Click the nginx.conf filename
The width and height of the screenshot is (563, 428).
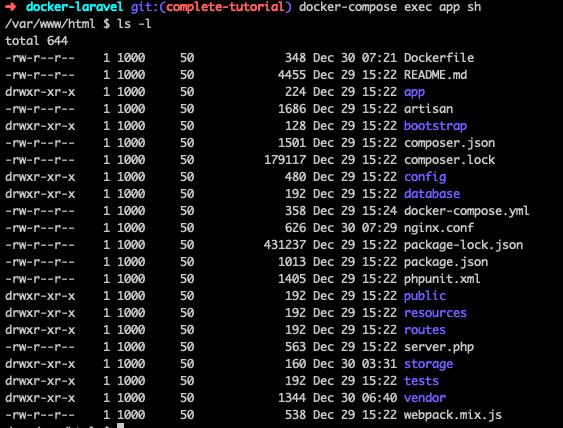[439, 228]
